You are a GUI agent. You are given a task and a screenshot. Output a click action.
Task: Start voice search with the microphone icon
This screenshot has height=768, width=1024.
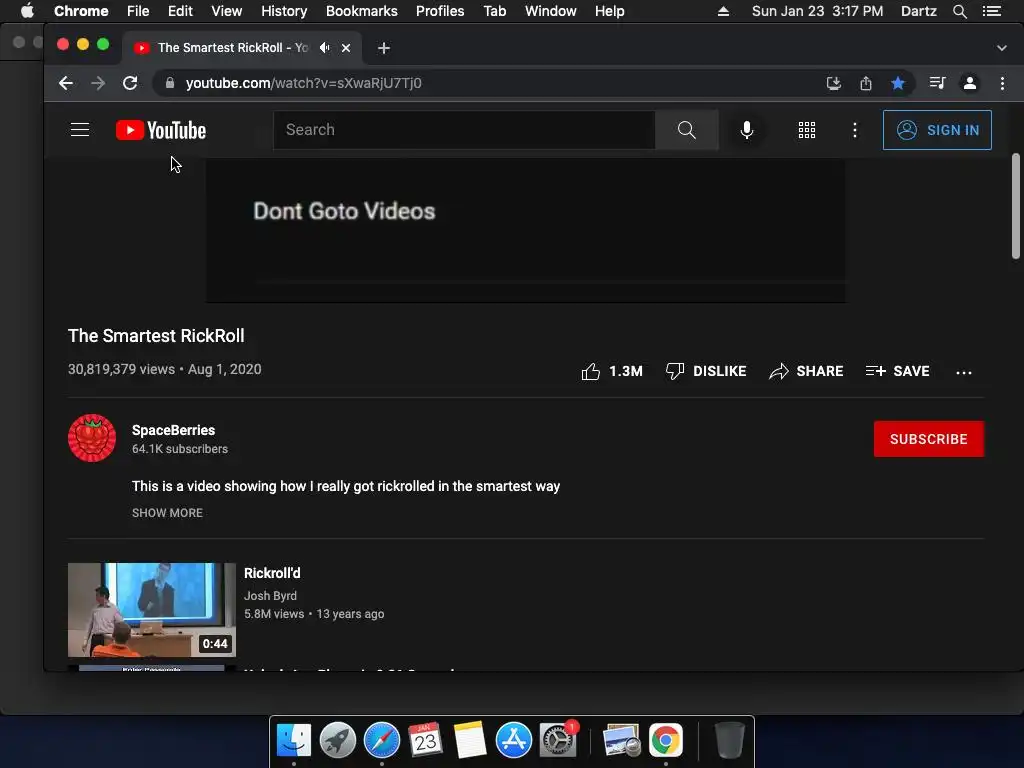(746, 130)
